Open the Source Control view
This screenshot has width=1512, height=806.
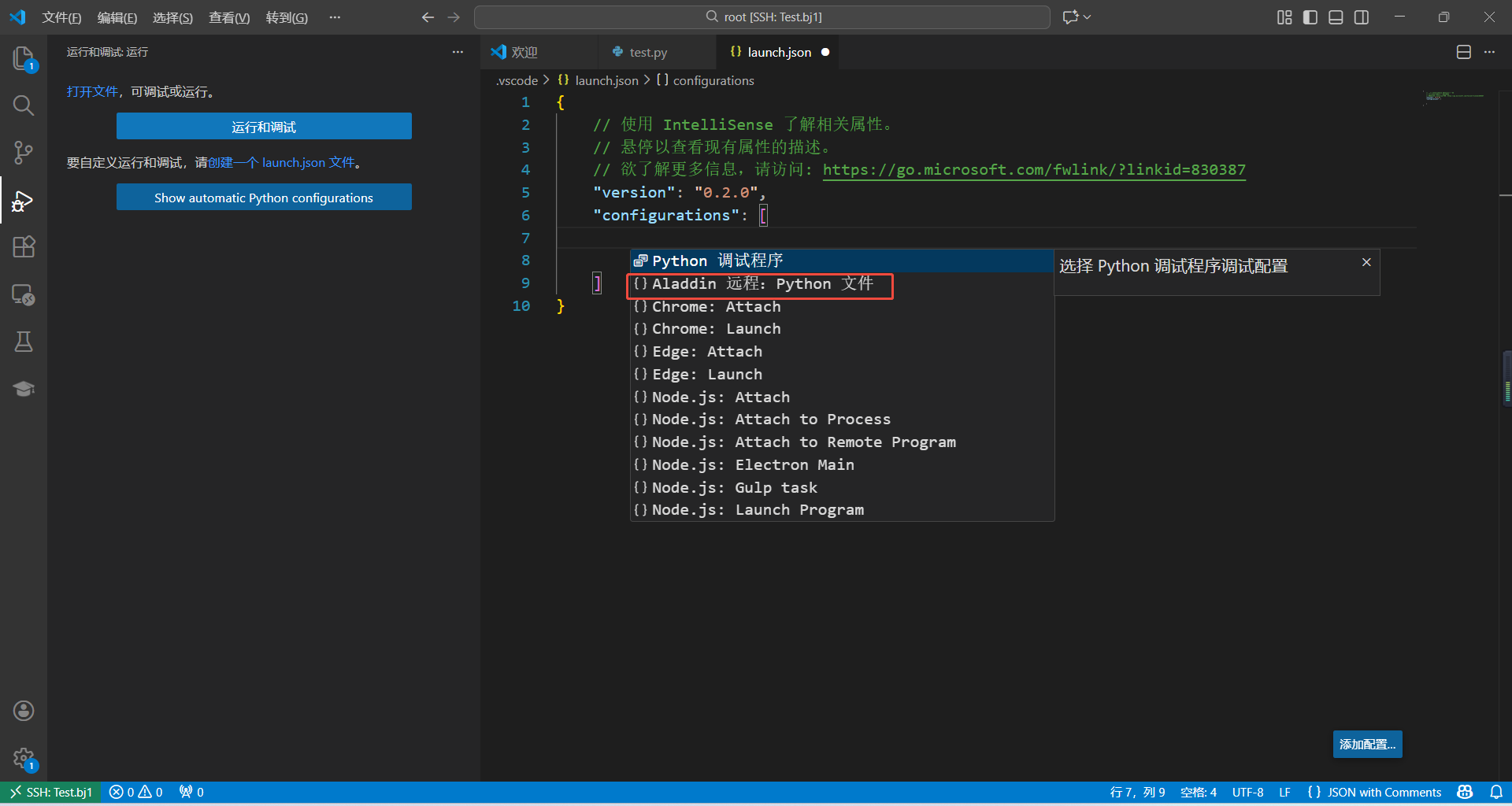(24, 153)
